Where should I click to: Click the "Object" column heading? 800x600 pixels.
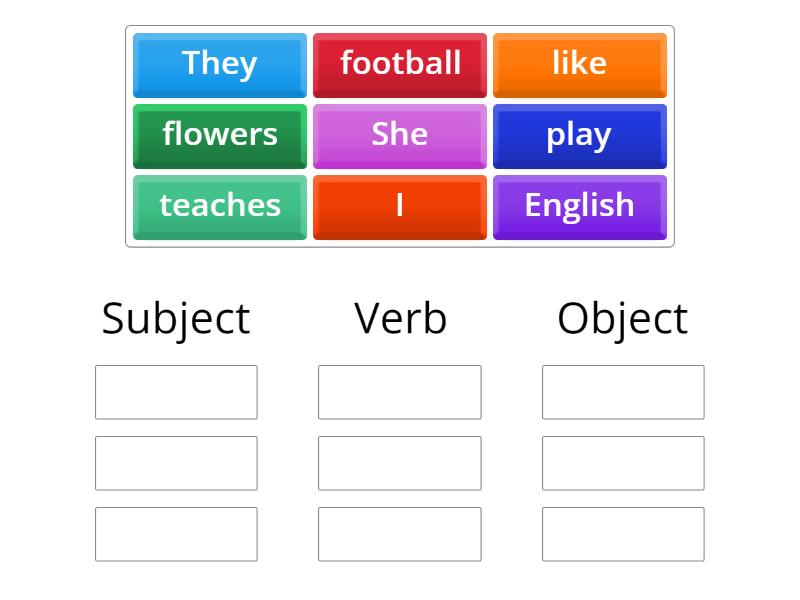click(623, 317)
